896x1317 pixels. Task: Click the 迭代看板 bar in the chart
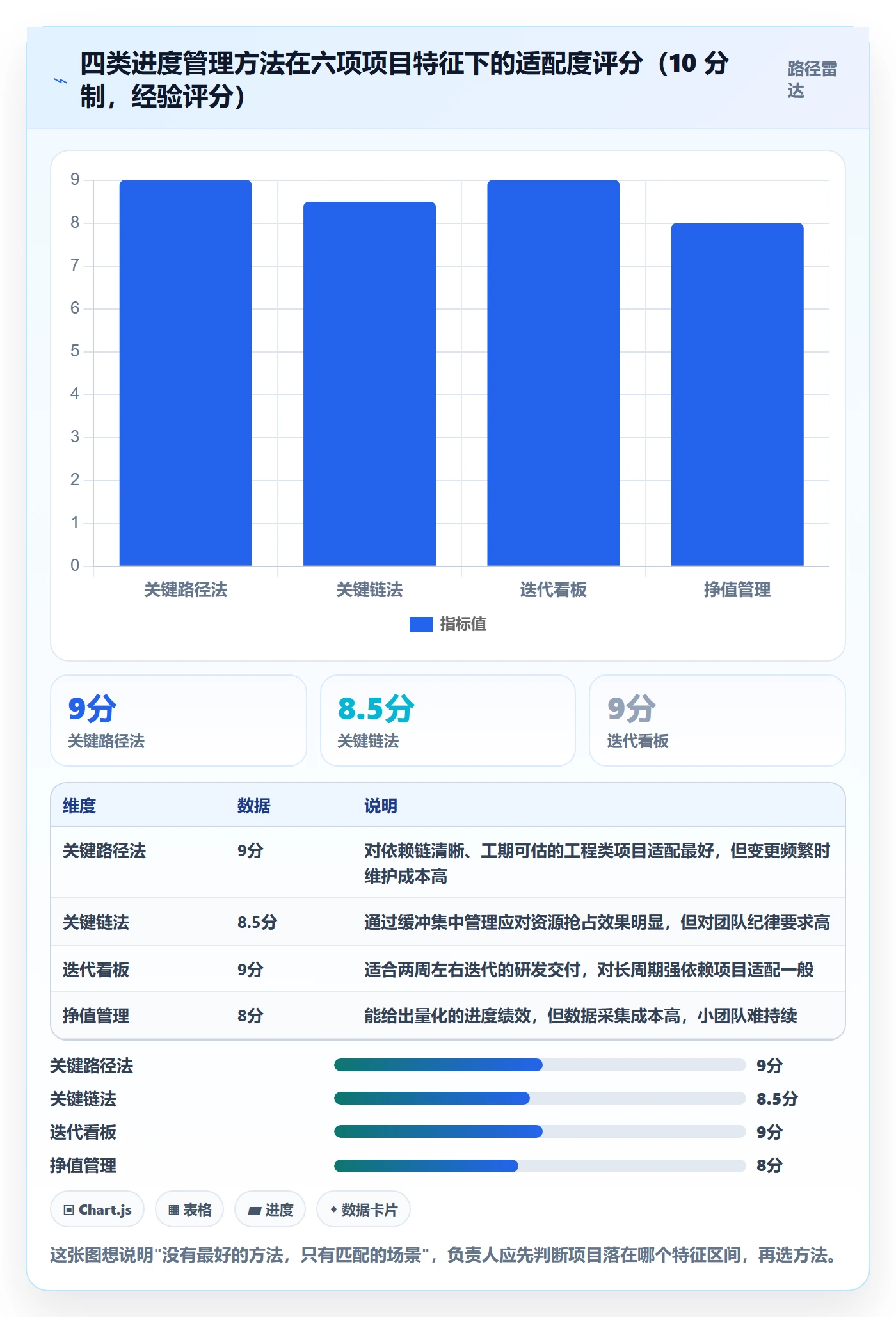coord(554,373)
